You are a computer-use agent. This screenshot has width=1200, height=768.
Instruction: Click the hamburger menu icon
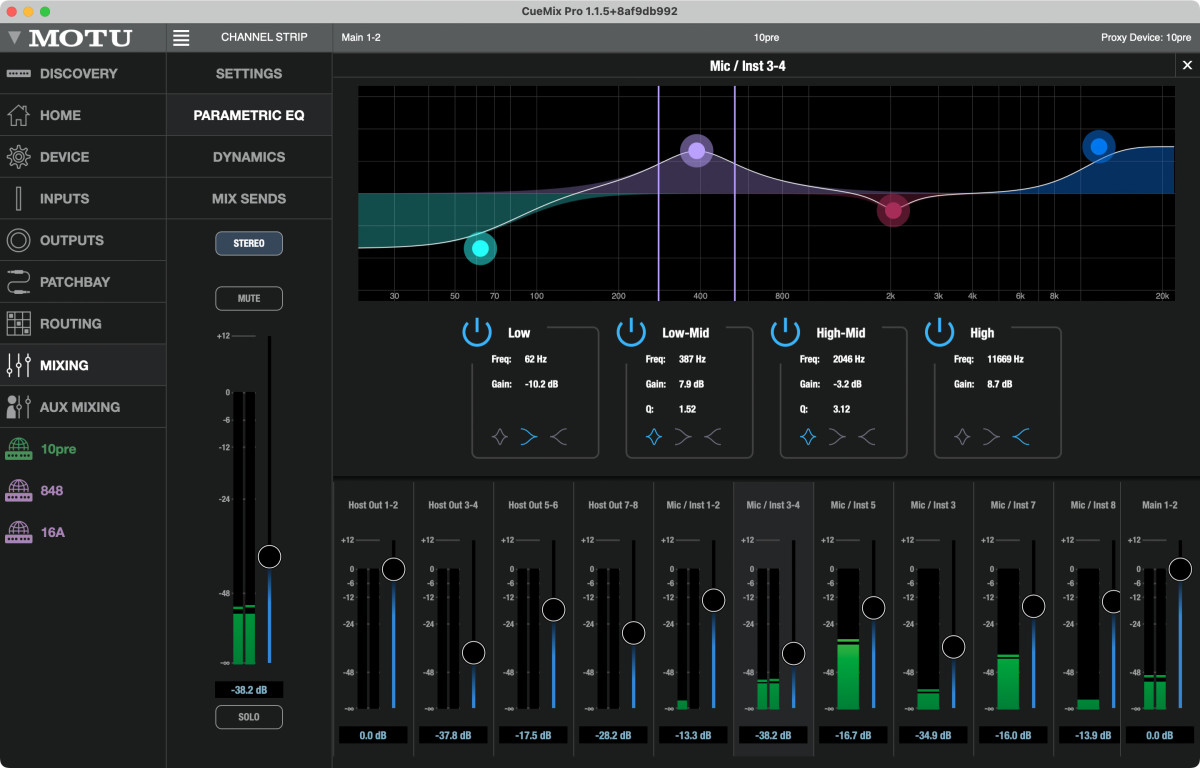(181, 38)
